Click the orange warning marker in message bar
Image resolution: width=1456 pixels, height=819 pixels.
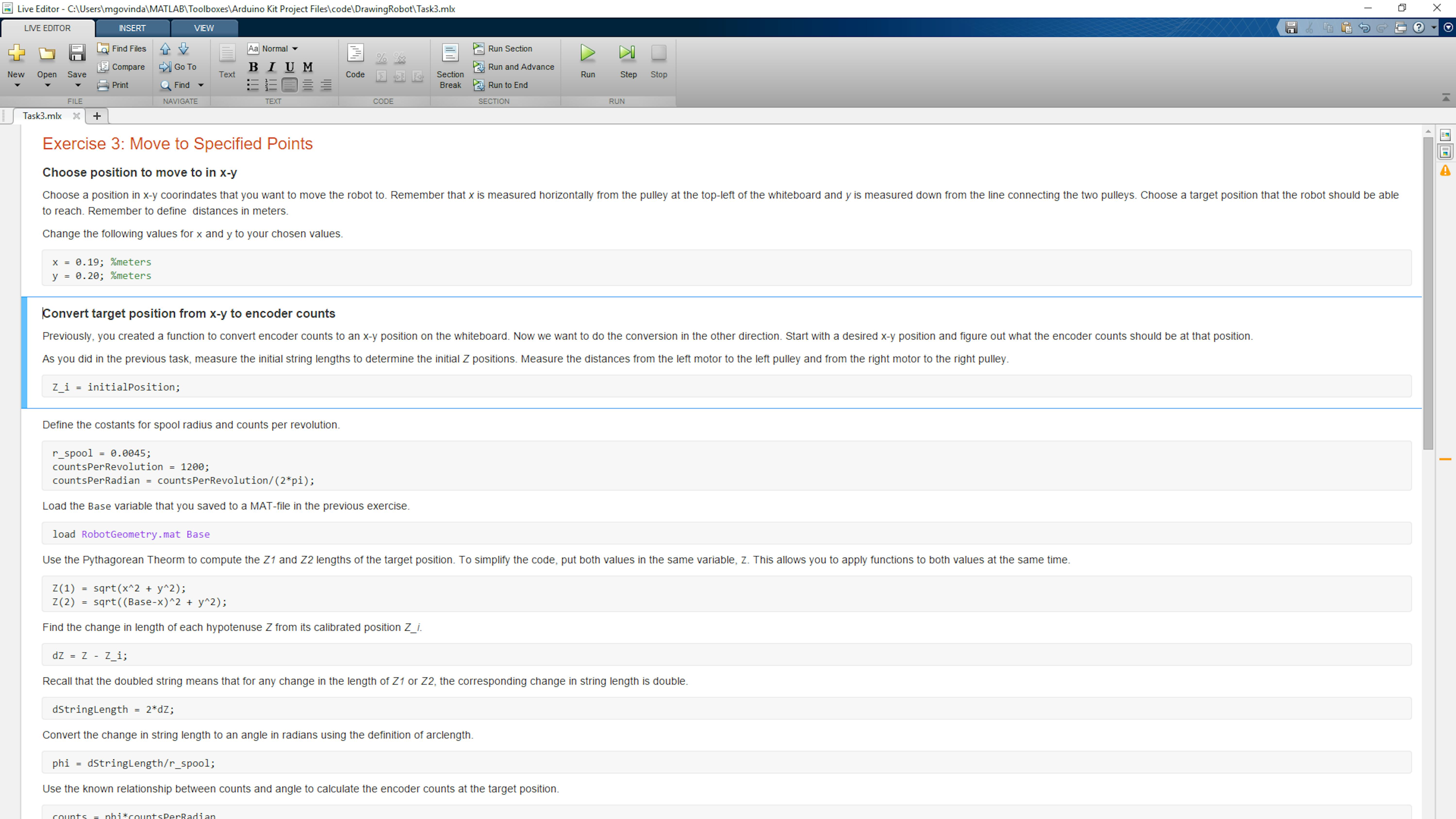click(1445, 460)
